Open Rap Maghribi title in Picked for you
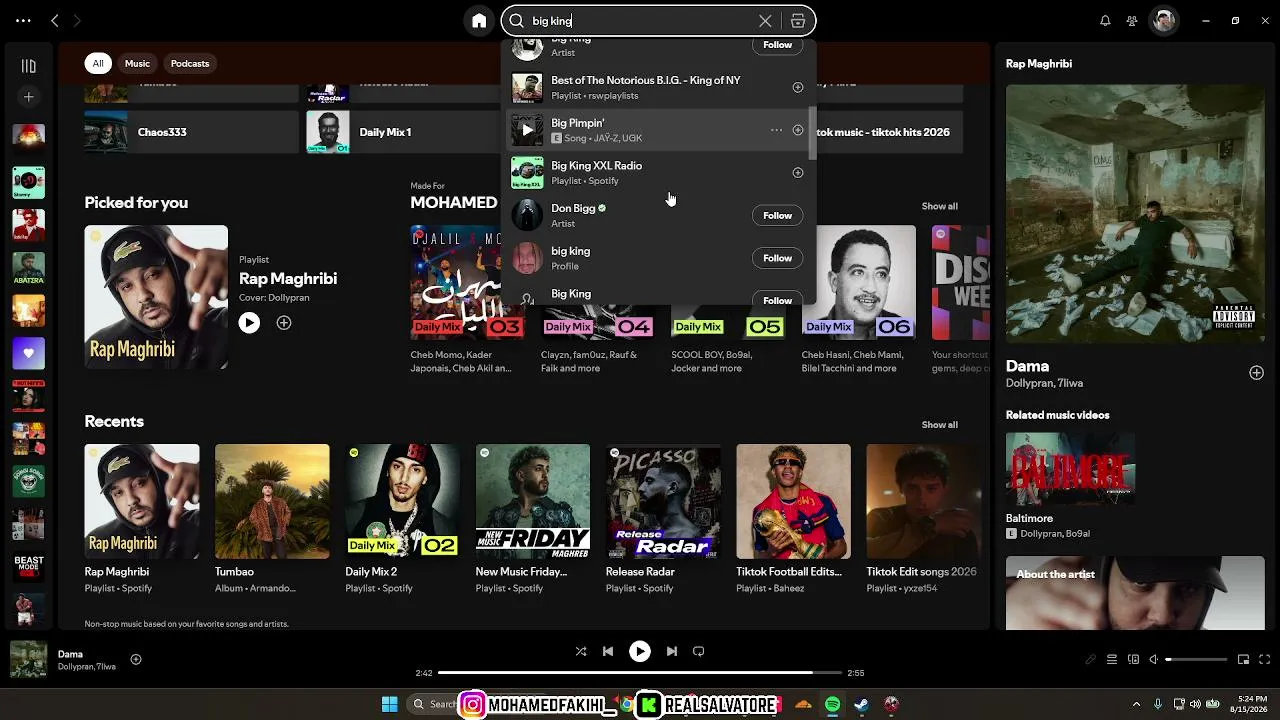Viewport: 1280px width, 720px height. coord(288,279)
